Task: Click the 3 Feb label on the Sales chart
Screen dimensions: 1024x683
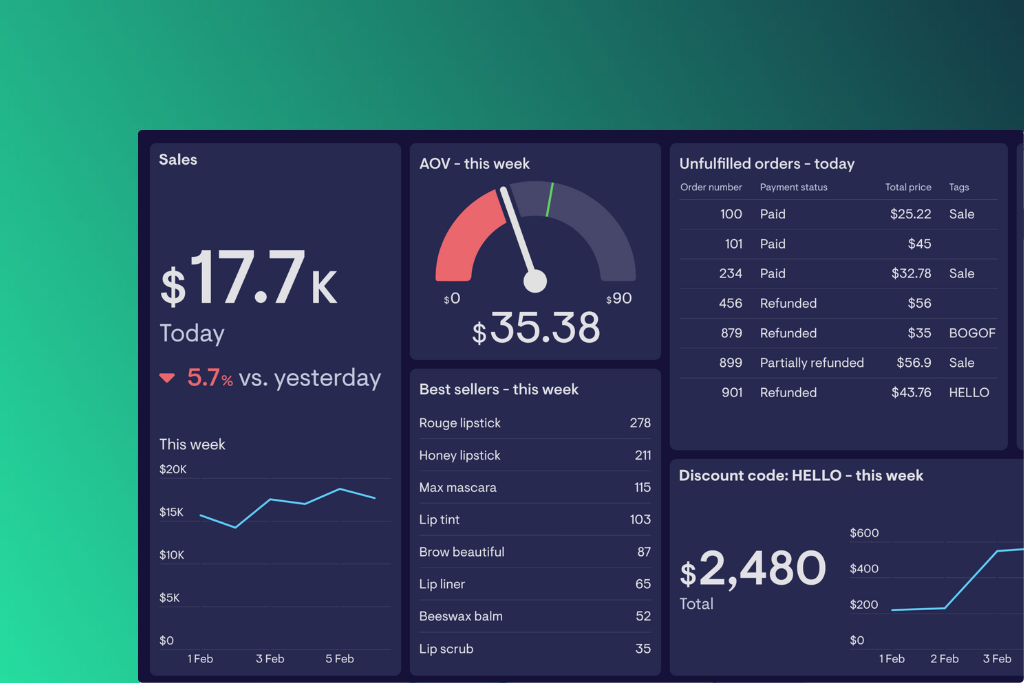Action: click(x=270, y=659)
